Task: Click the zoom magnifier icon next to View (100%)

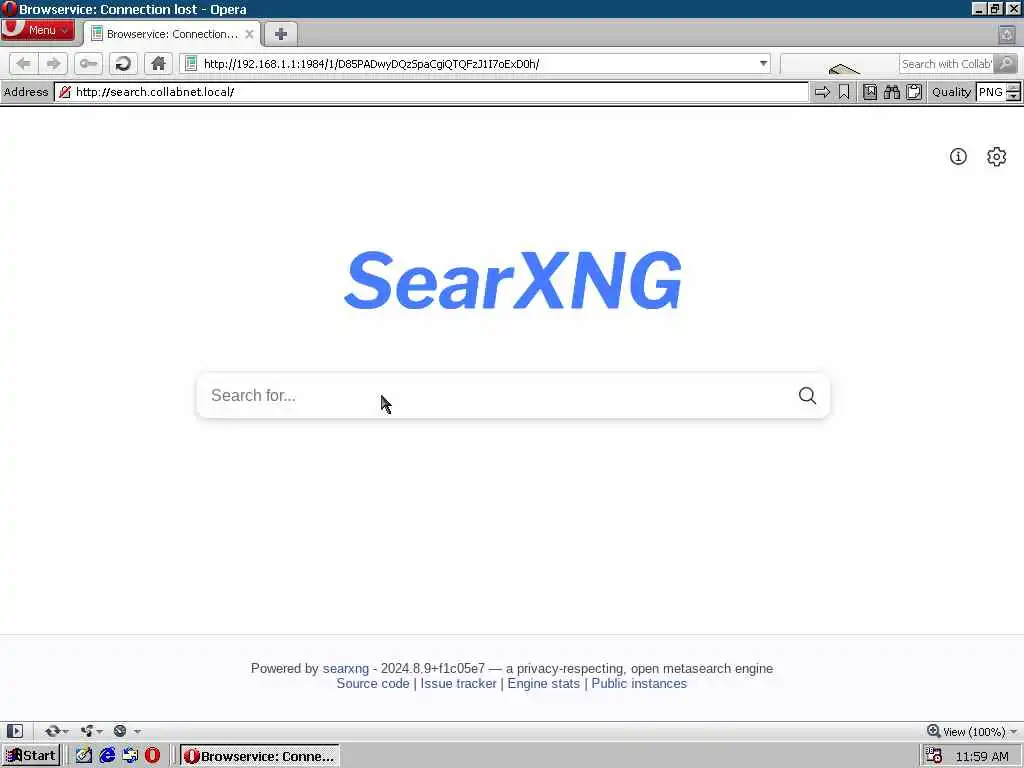Action: 933,731
